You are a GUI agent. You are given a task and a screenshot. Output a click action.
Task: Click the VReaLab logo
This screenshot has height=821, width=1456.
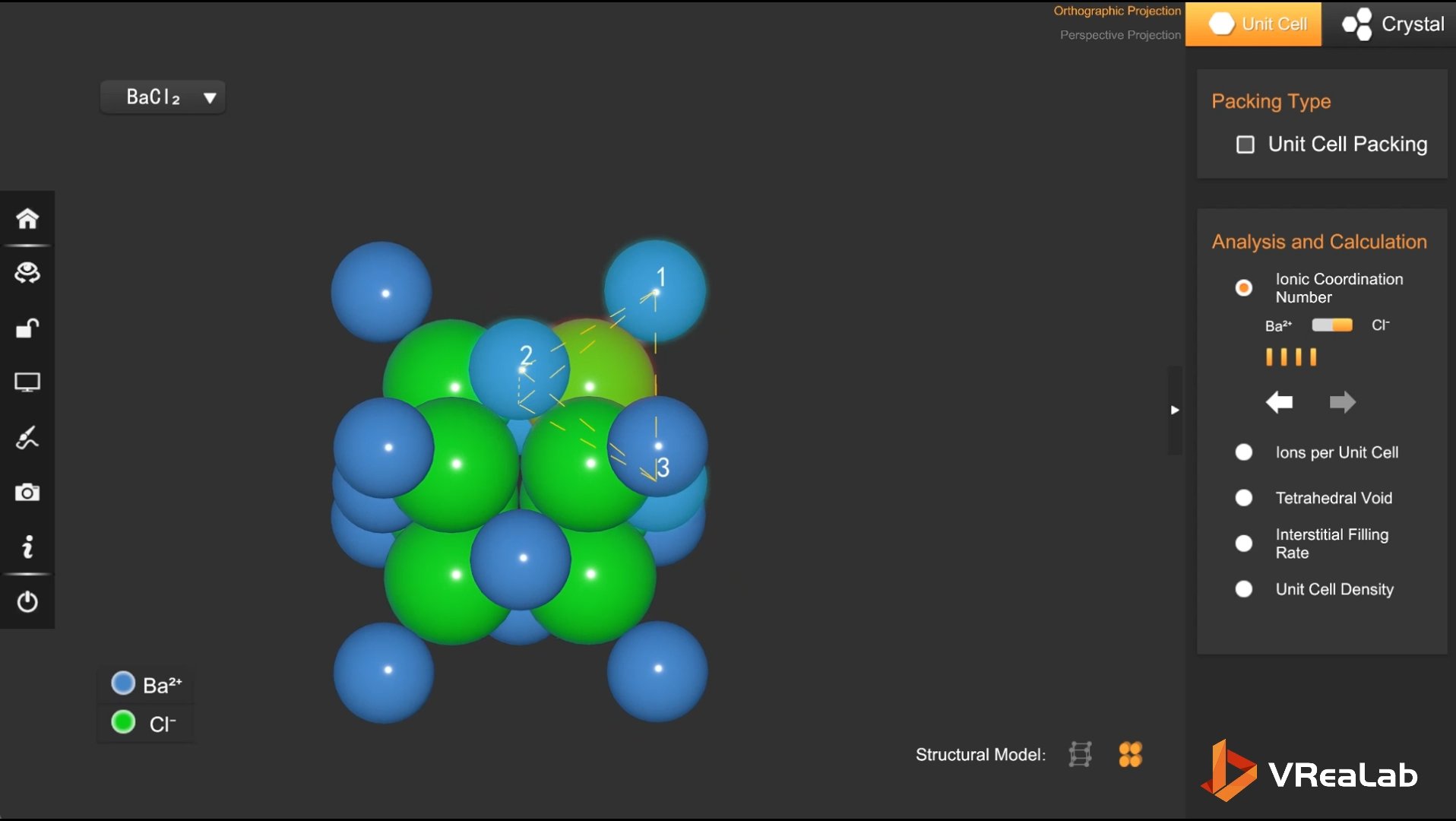click(1309, 771)
